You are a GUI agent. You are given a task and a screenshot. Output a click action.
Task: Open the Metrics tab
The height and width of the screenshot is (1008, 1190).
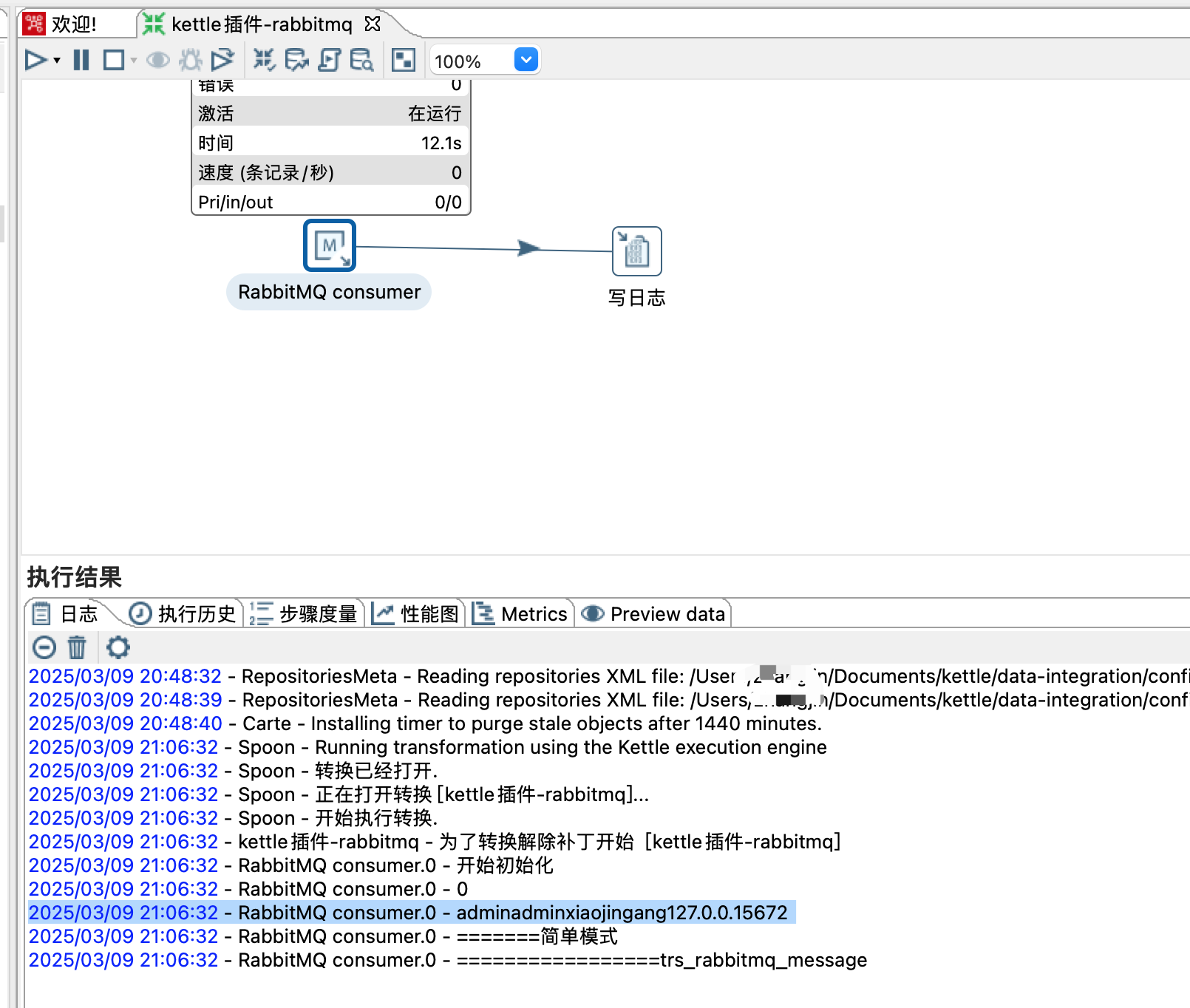pos(520,613)
